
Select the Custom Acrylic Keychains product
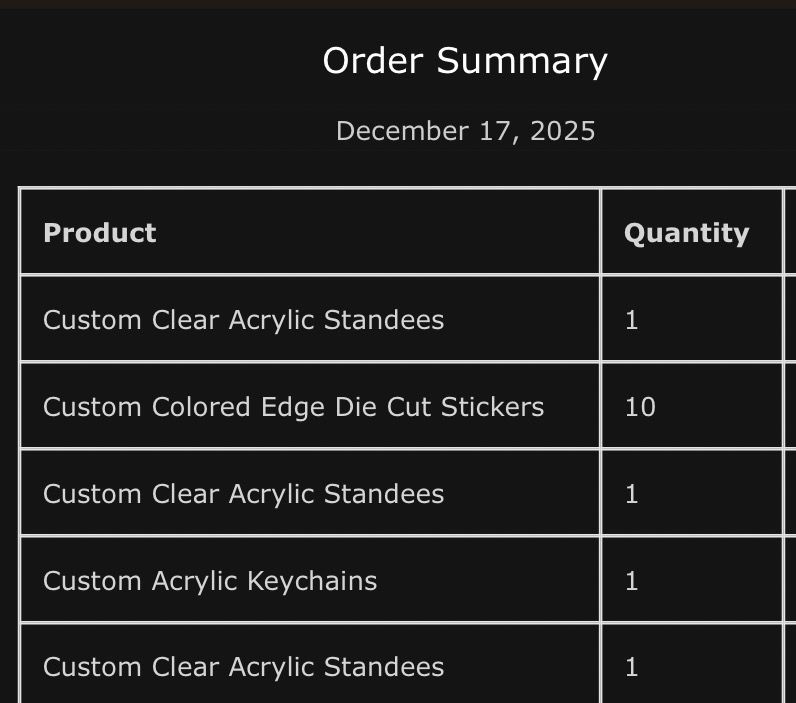click(x=210, y=581)
